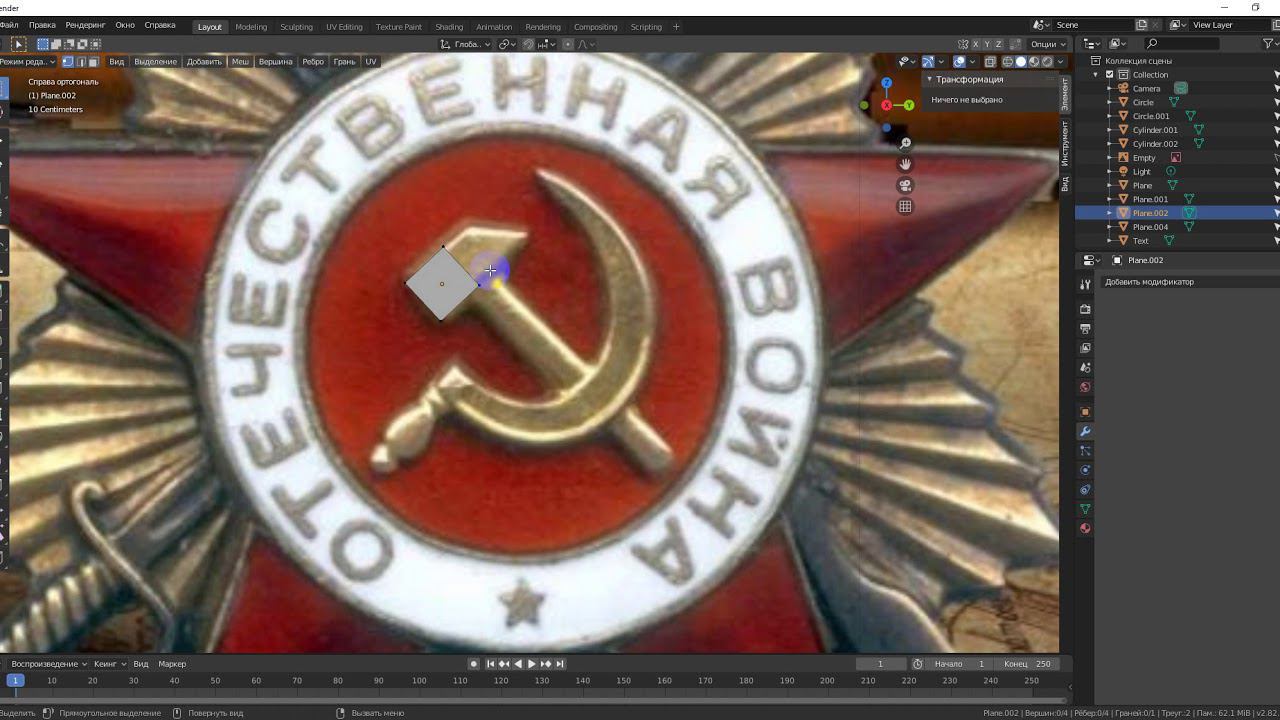Screen dimensions: 1280x720
Task: Open the Mesh (Меш) viewport menu
Action: pyautogui.click(x=240, y=62)
